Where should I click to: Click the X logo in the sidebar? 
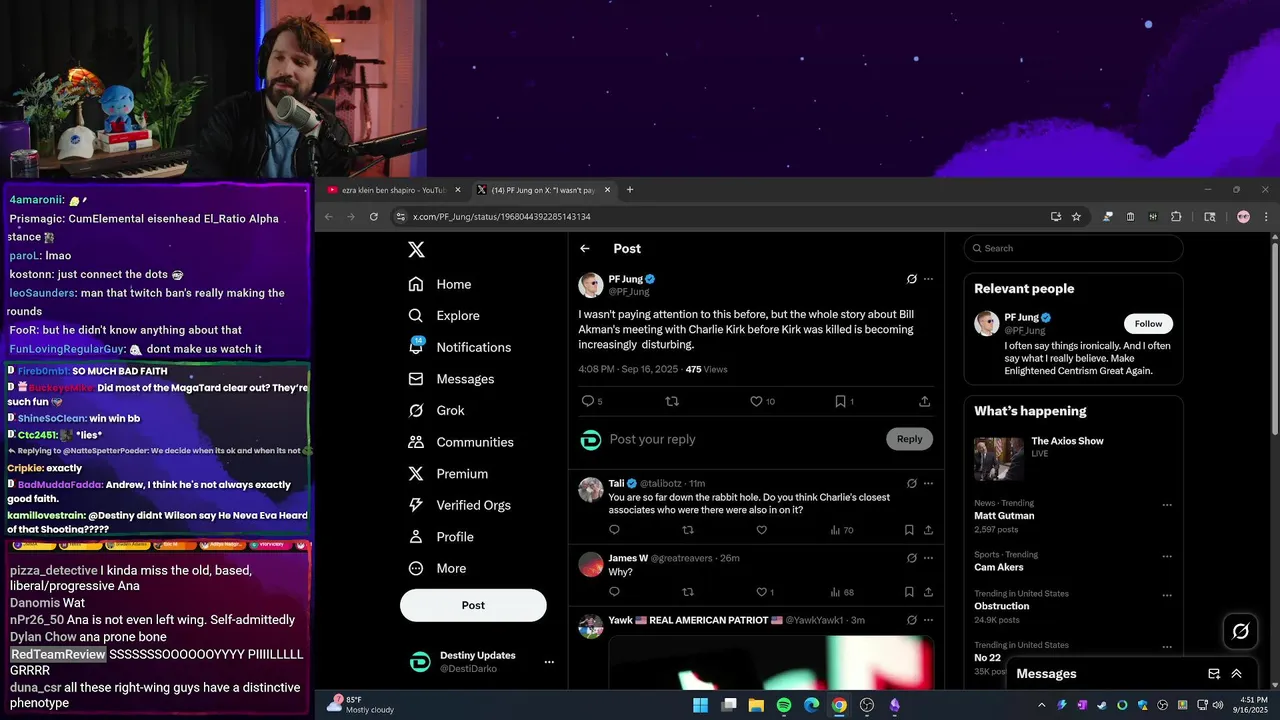click(416, 250)
